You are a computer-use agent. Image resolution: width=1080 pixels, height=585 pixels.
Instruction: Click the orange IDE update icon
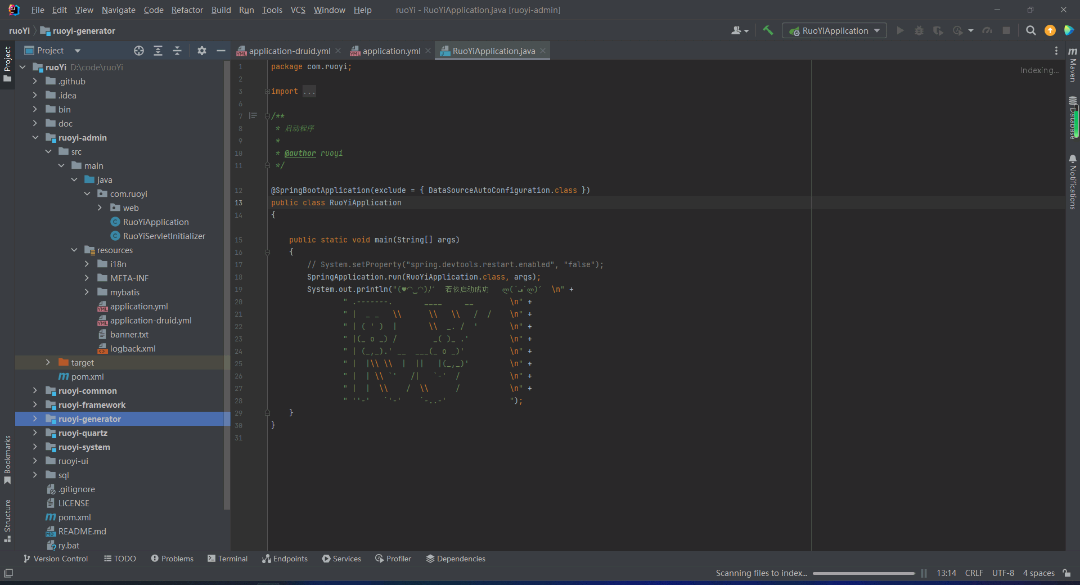(x=1050, y=31)
